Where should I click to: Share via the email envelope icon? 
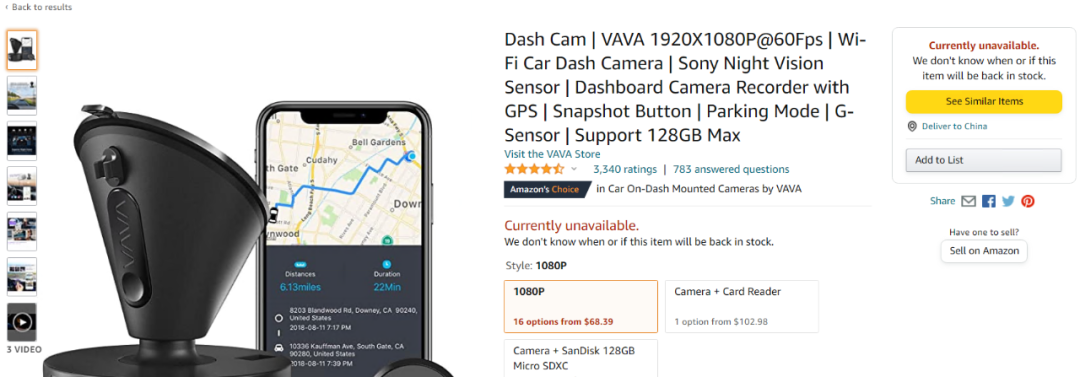[x=968, y=201]
